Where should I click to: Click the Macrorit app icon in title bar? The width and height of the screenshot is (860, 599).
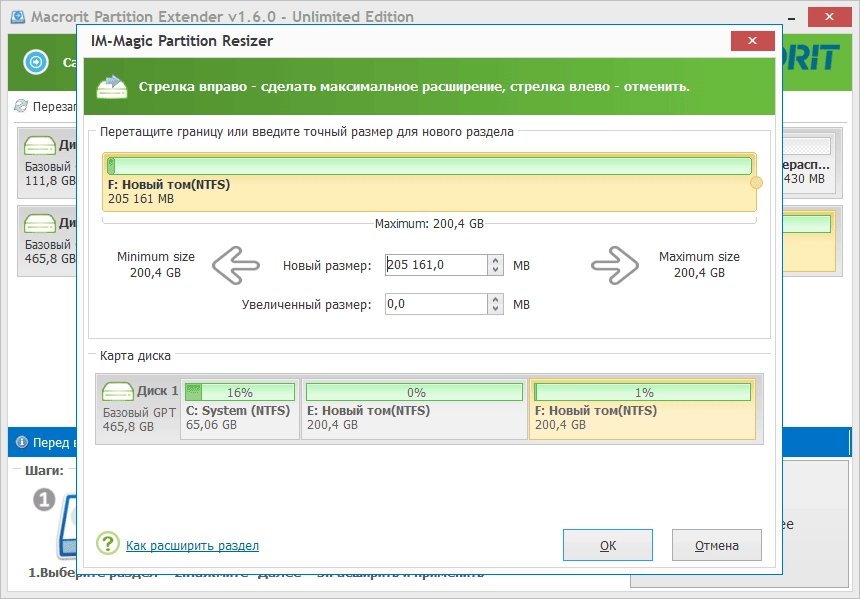point(18,16)
